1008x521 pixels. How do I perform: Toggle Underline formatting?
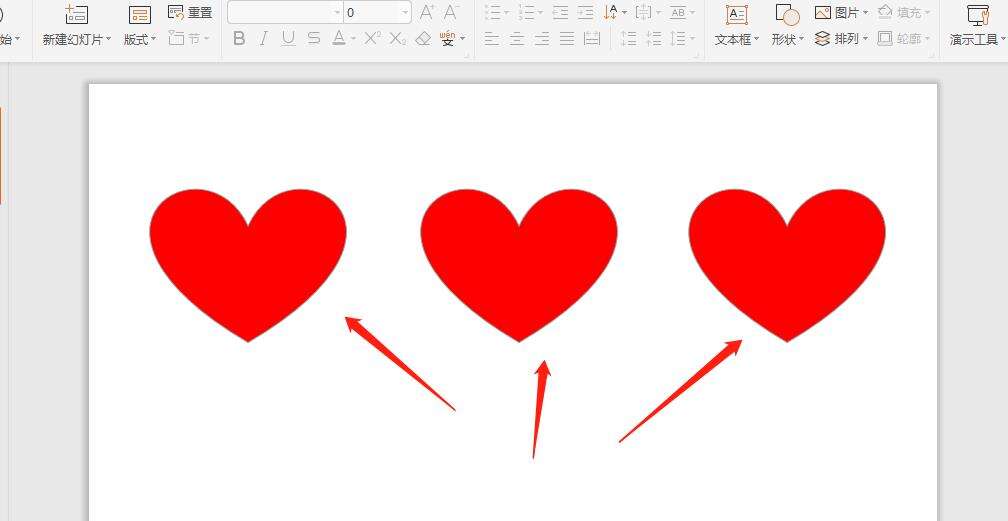(289, 39)
